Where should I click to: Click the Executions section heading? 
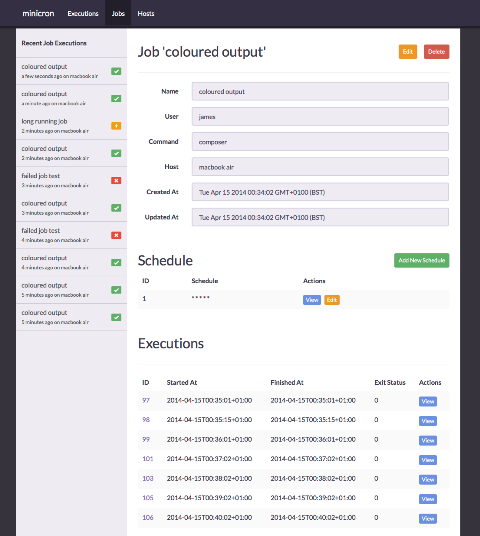(171, 344)
